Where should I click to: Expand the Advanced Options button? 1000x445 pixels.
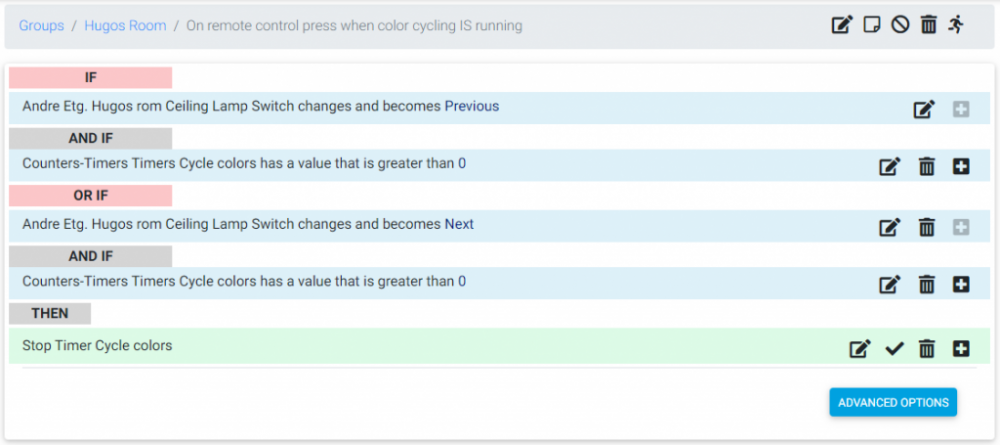[893, 402]
